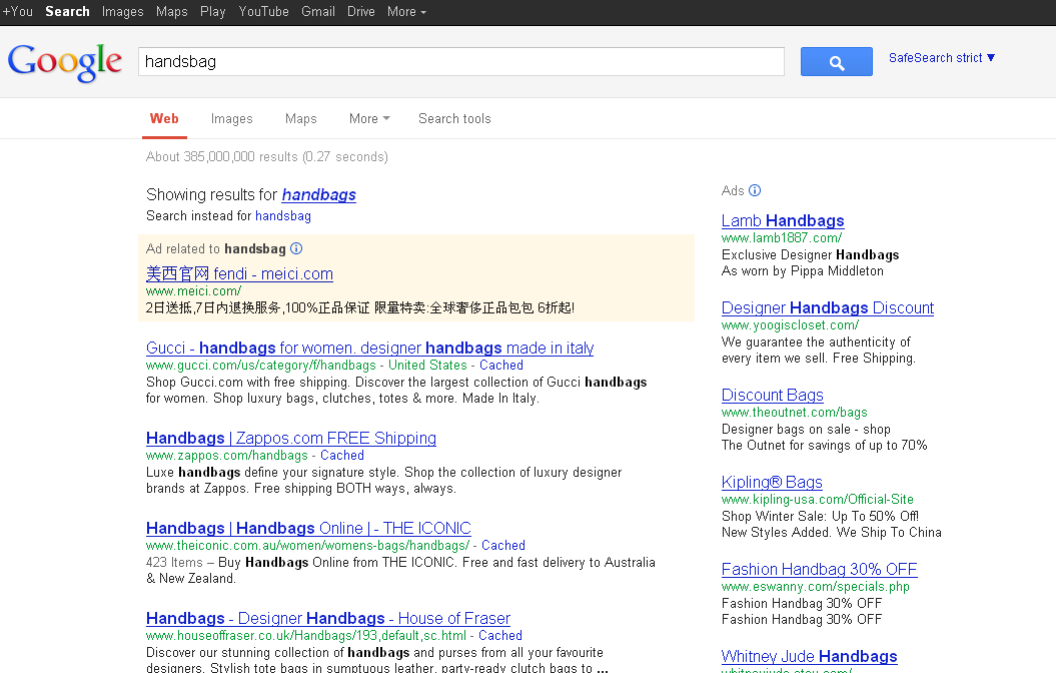
Task: Click info icon beside 'Ad related to handsbag'
Action: click(296, 249)
